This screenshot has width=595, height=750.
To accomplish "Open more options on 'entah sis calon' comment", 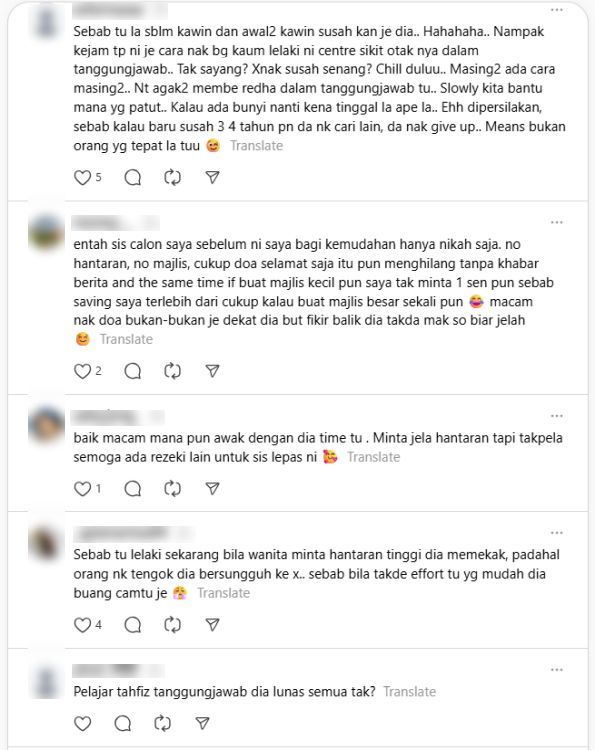I will [556, 222].
